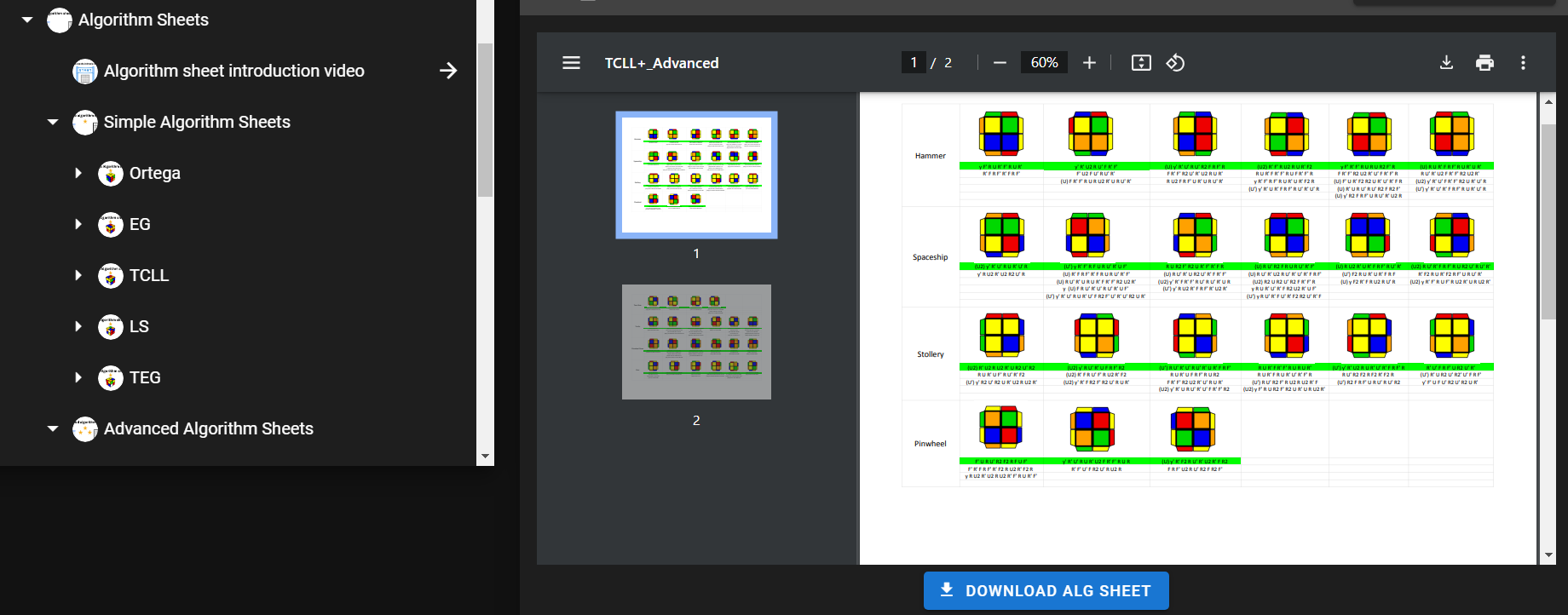
Task: Print the TCLL+_Advanced document
Action: [x=1484, y=63]
